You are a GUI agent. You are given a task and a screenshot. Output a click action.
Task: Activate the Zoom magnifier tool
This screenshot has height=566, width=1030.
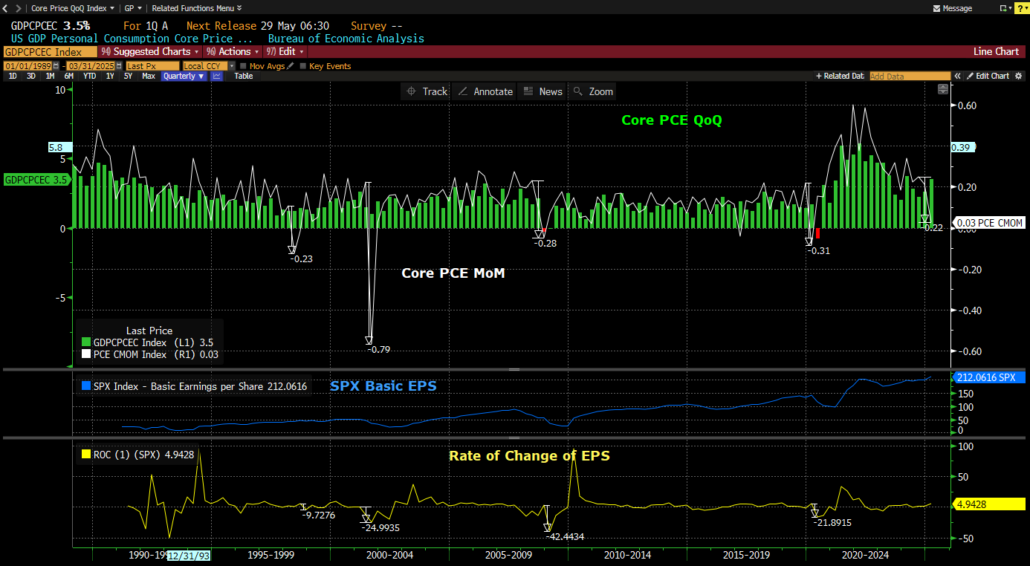tap(593, 91)
